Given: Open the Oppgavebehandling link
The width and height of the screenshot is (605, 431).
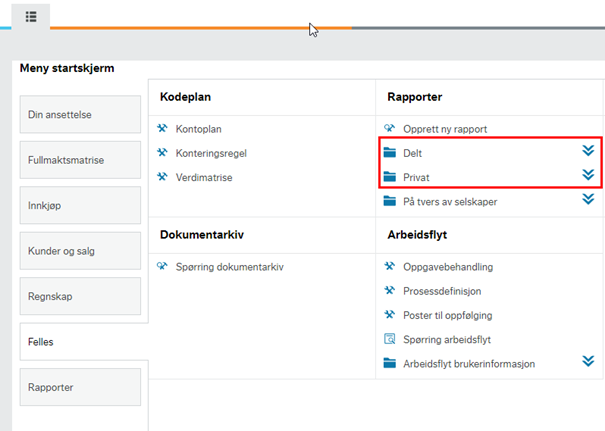Looking at the screenshot, I should tap(448, 267).
